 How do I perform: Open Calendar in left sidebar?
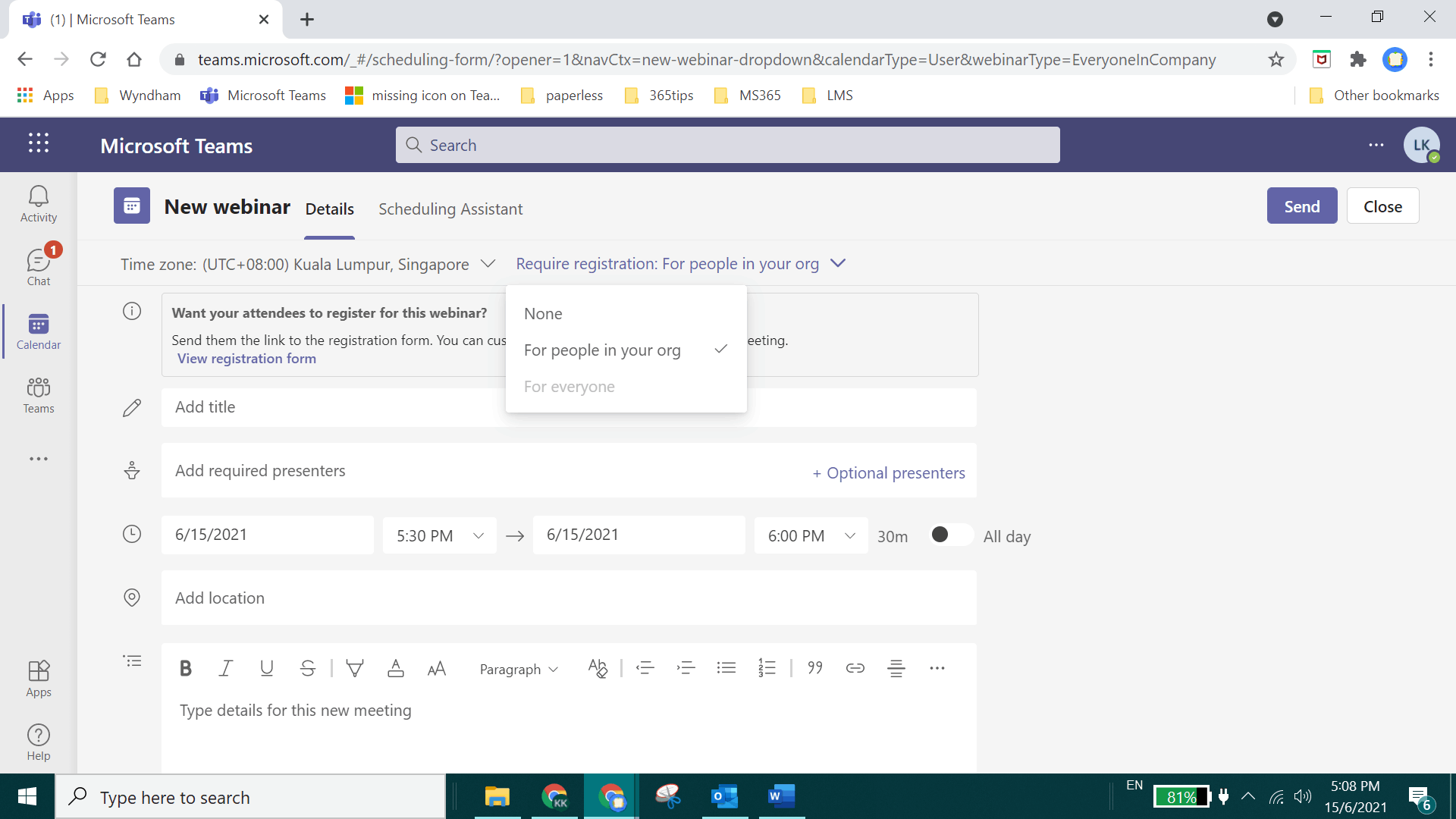[39, 331]
